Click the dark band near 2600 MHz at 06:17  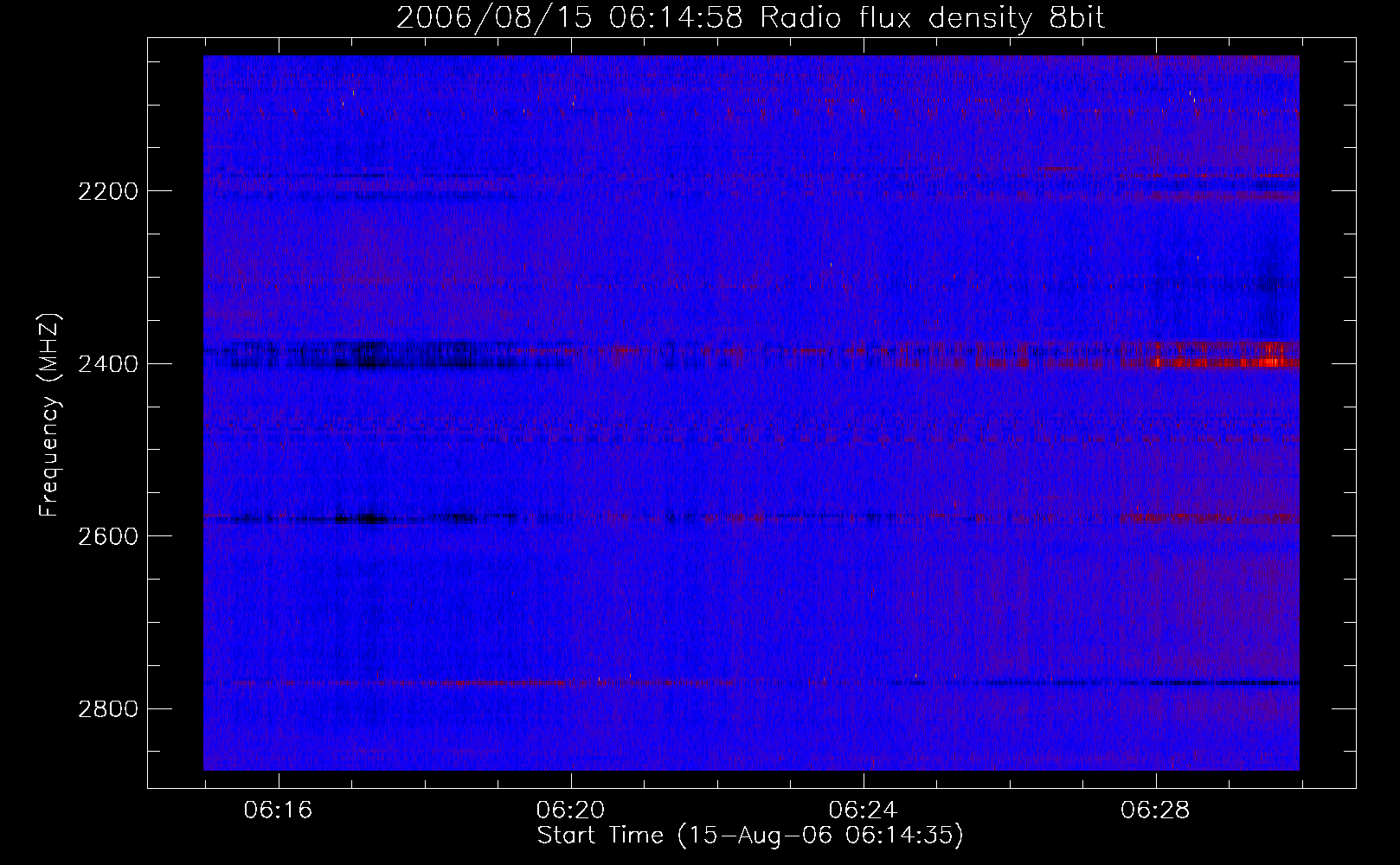click(x=362, y=519)
